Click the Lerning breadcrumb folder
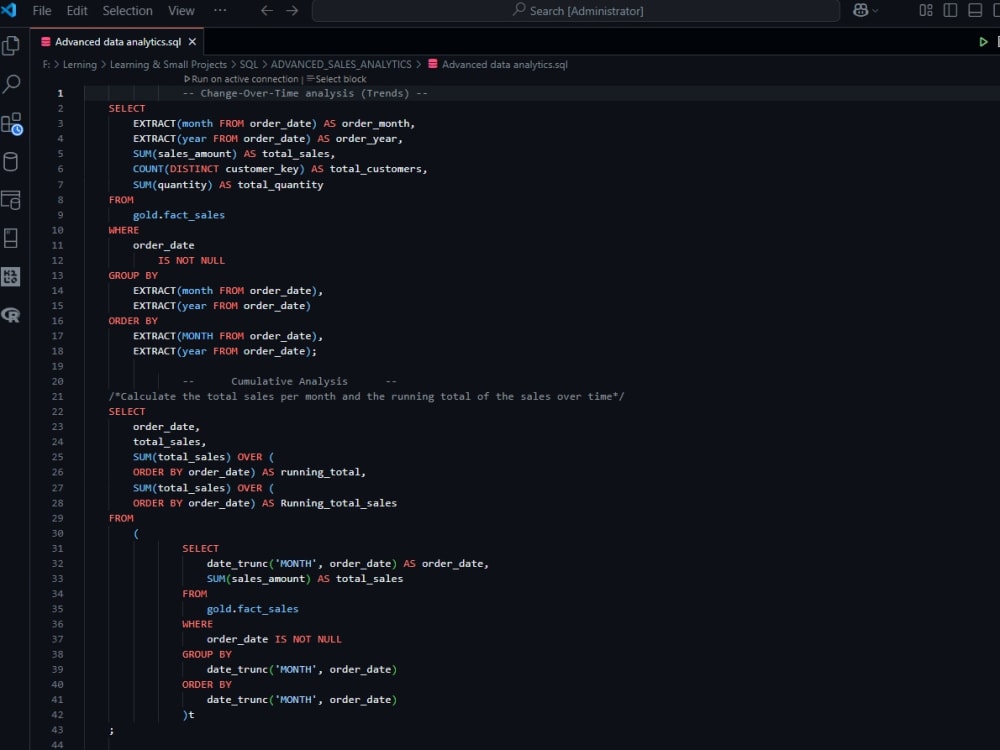Viewport: 1000px width, 750px height. [80, 64]
